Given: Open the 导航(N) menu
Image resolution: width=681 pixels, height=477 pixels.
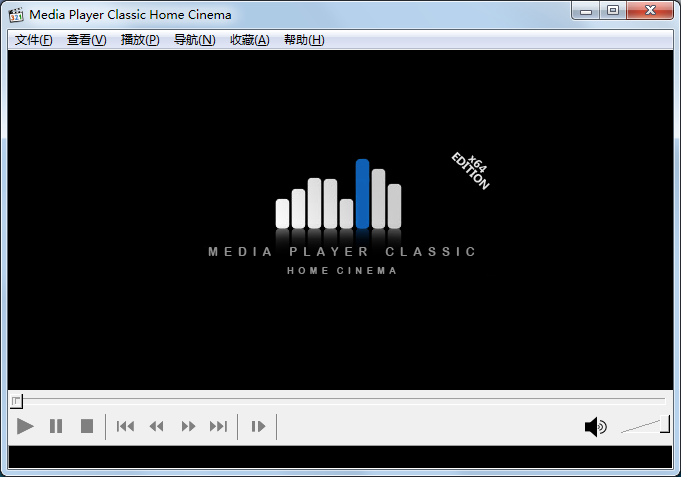Looking at the screenshot, I should (x=194, y=40).
